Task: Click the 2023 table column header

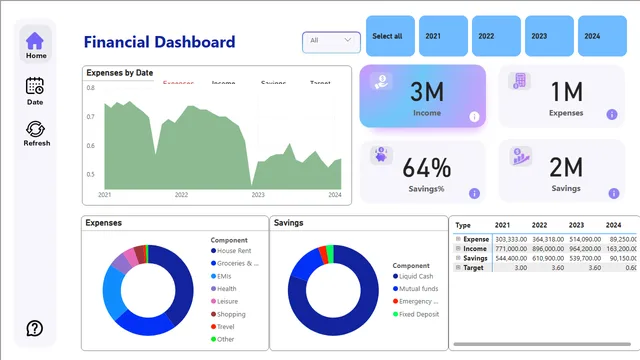Action: 576,225
